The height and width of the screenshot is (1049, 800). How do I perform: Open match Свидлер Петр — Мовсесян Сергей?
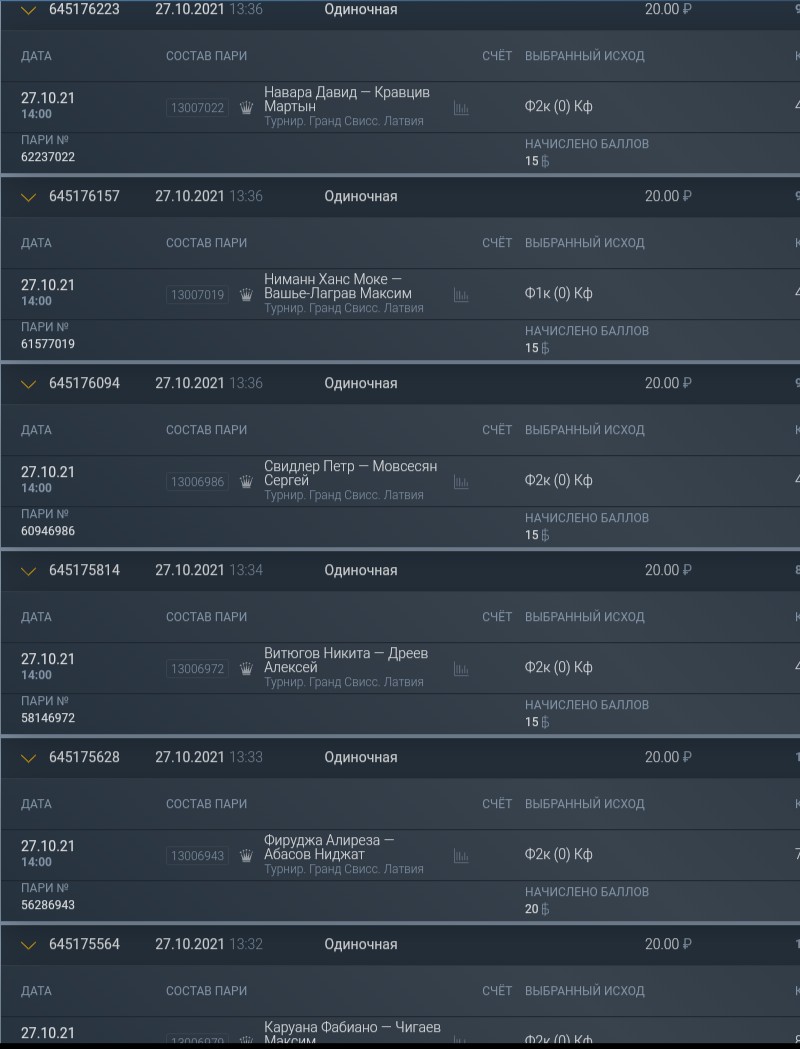point(351,473)
